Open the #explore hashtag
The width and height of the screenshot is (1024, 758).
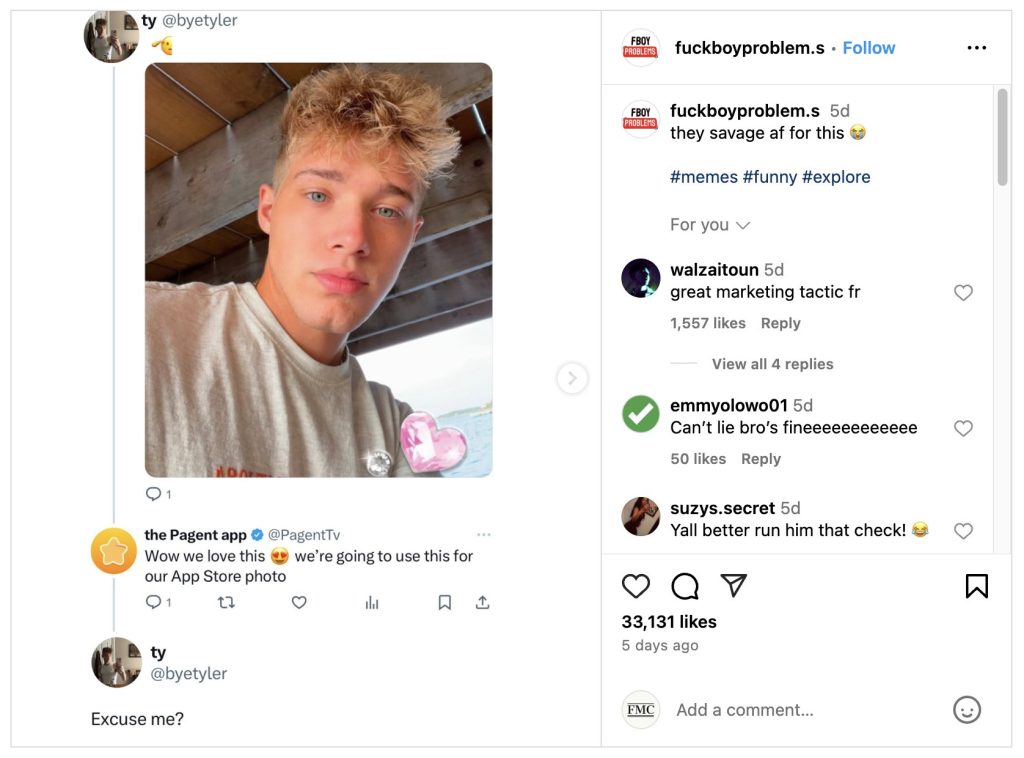(x=836, y=177)
